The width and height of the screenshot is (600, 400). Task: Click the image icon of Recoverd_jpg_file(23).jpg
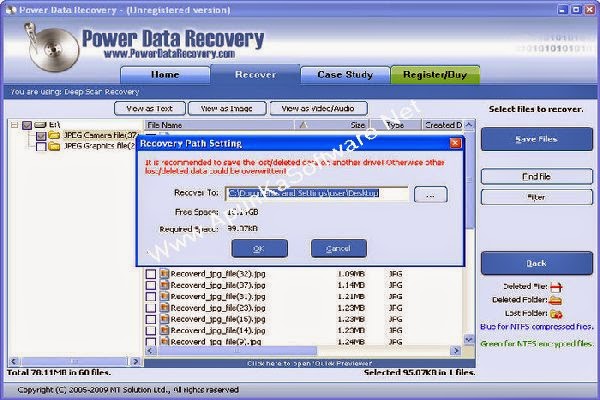[165, 308]
